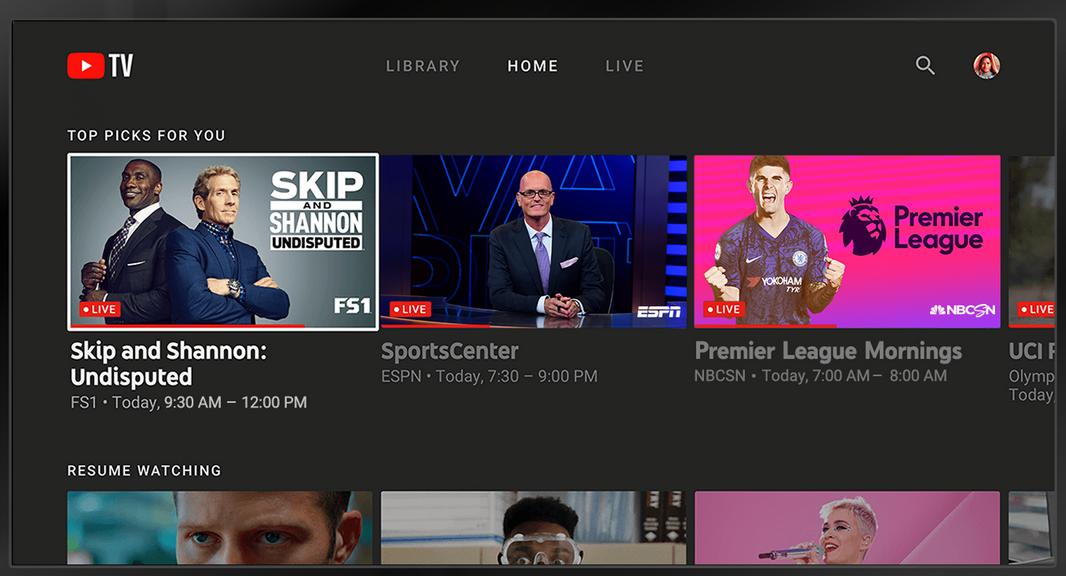Click the NBCSN logo on Premier League card
The height and width of the screenshot is (576, 1066).
tap(962, 310)
